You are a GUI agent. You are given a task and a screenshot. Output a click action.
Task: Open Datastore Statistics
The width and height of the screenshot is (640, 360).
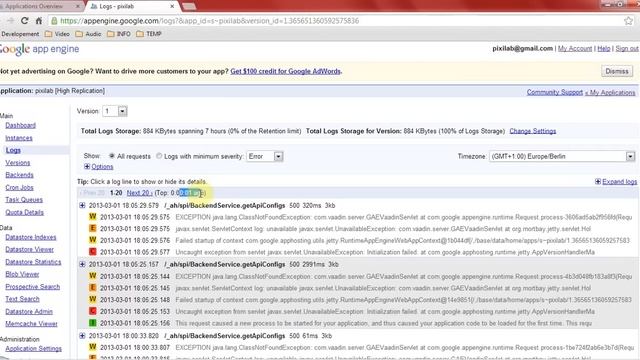33,262
